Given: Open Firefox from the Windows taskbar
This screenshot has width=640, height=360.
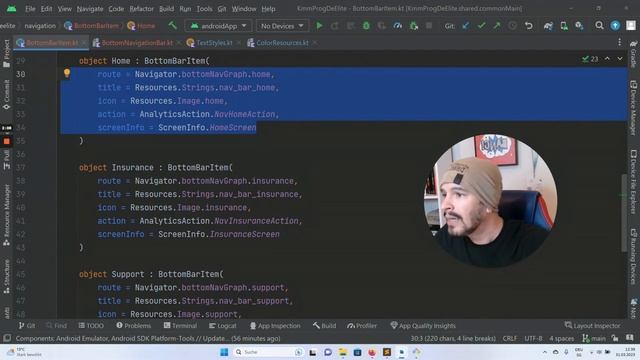Looking at the screenshot, I should pyautogui.click(x=372, y=352).
